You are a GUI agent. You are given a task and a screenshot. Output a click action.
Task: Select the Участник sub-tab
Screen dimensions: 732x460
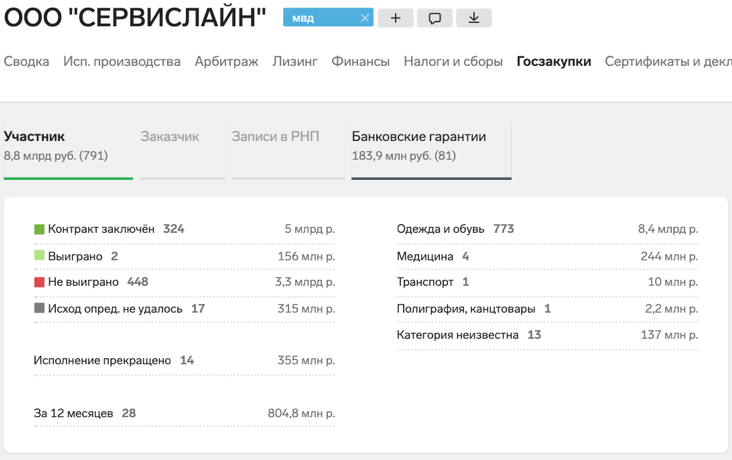68,150
